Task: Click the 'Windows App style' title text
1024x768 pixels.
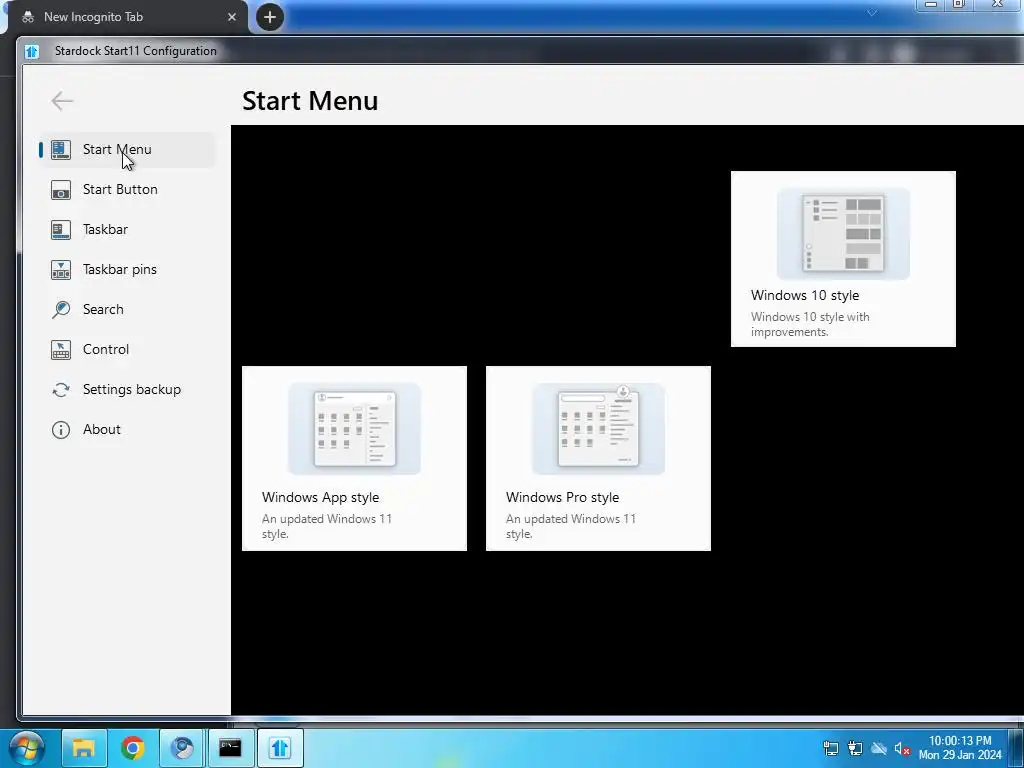Action: [x=320, y=497]
